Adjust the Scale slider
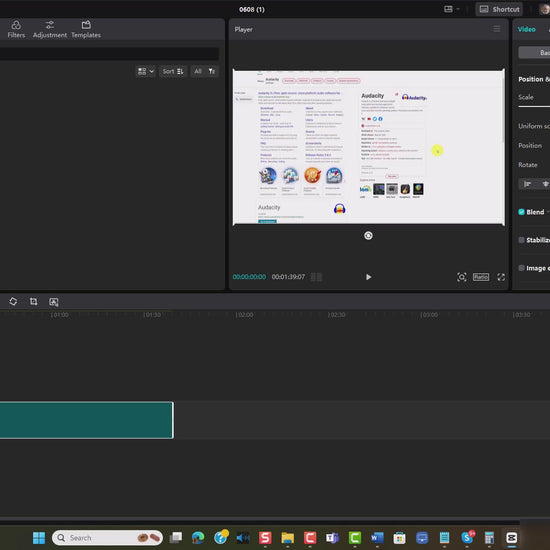The height and width of the screenshot is (550, 550). (x=534, y=106)
